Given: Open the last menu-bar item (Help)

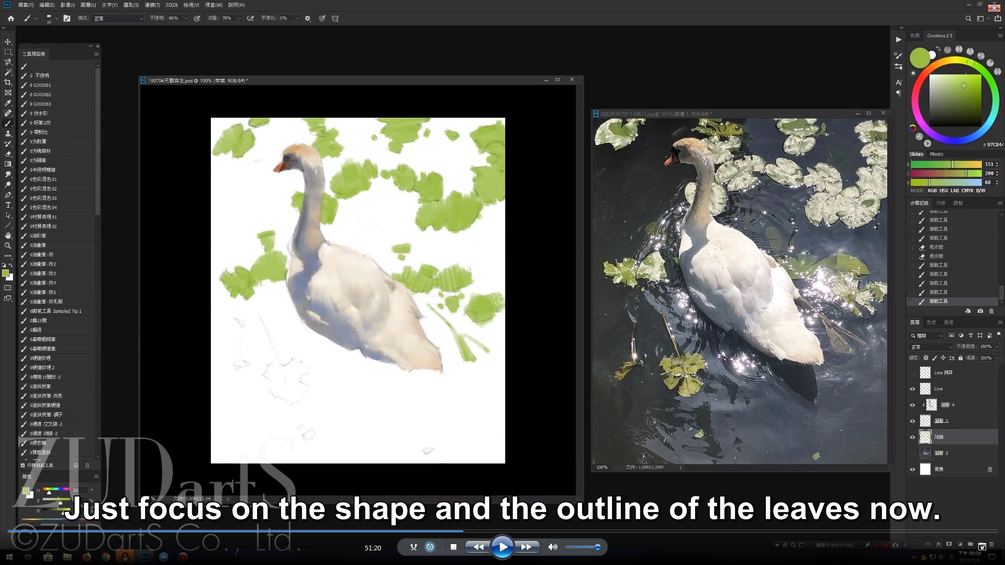Looking at the screenshot, I should [x=237, y=4].
